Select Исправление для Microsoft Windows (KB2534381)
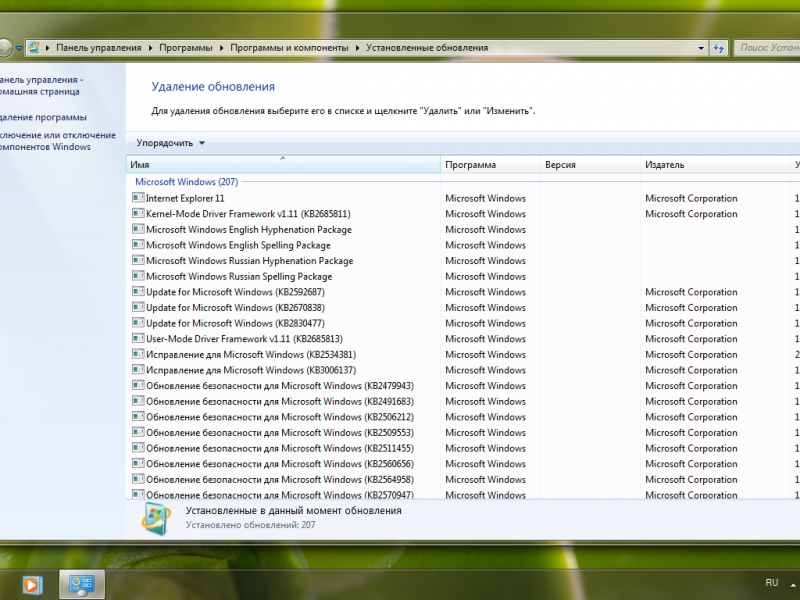Viewport: 800px width, 600px height. [251, 355]
